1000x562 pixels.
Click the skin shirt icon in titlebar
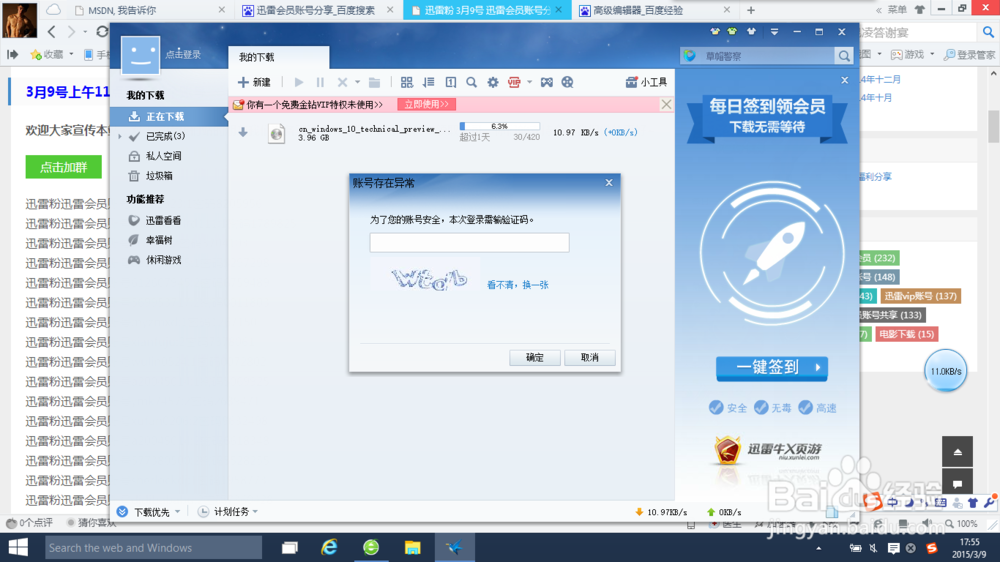tap(751, 32)
